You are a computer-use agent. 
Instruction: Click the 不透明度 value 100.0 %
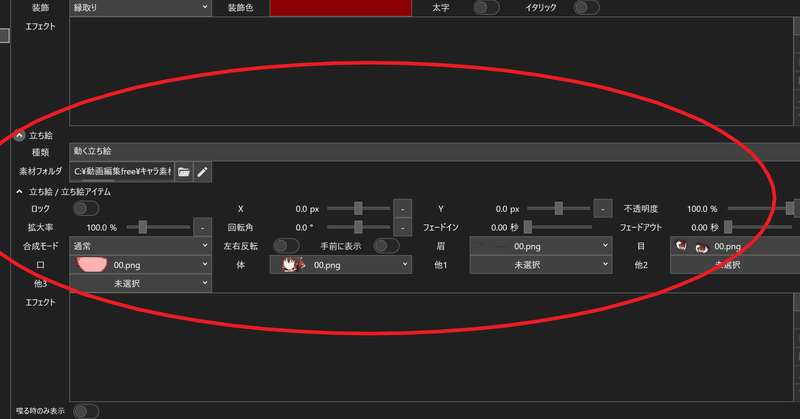702,209
